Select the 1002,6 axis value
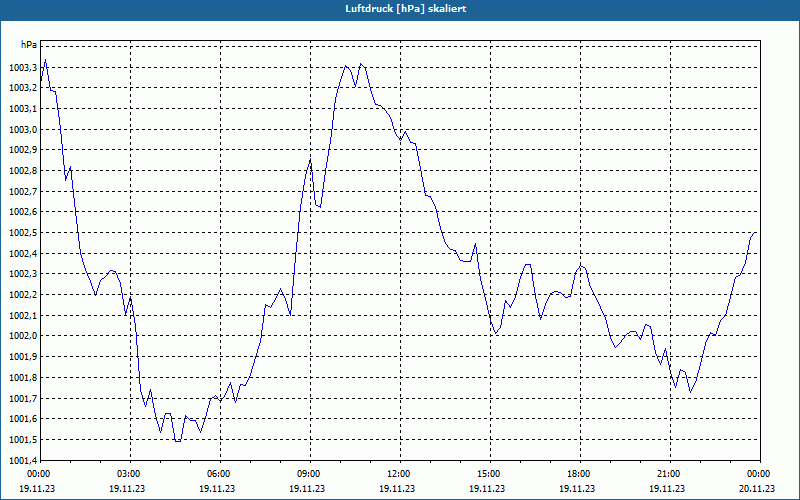800x500 pixels. 23,212
